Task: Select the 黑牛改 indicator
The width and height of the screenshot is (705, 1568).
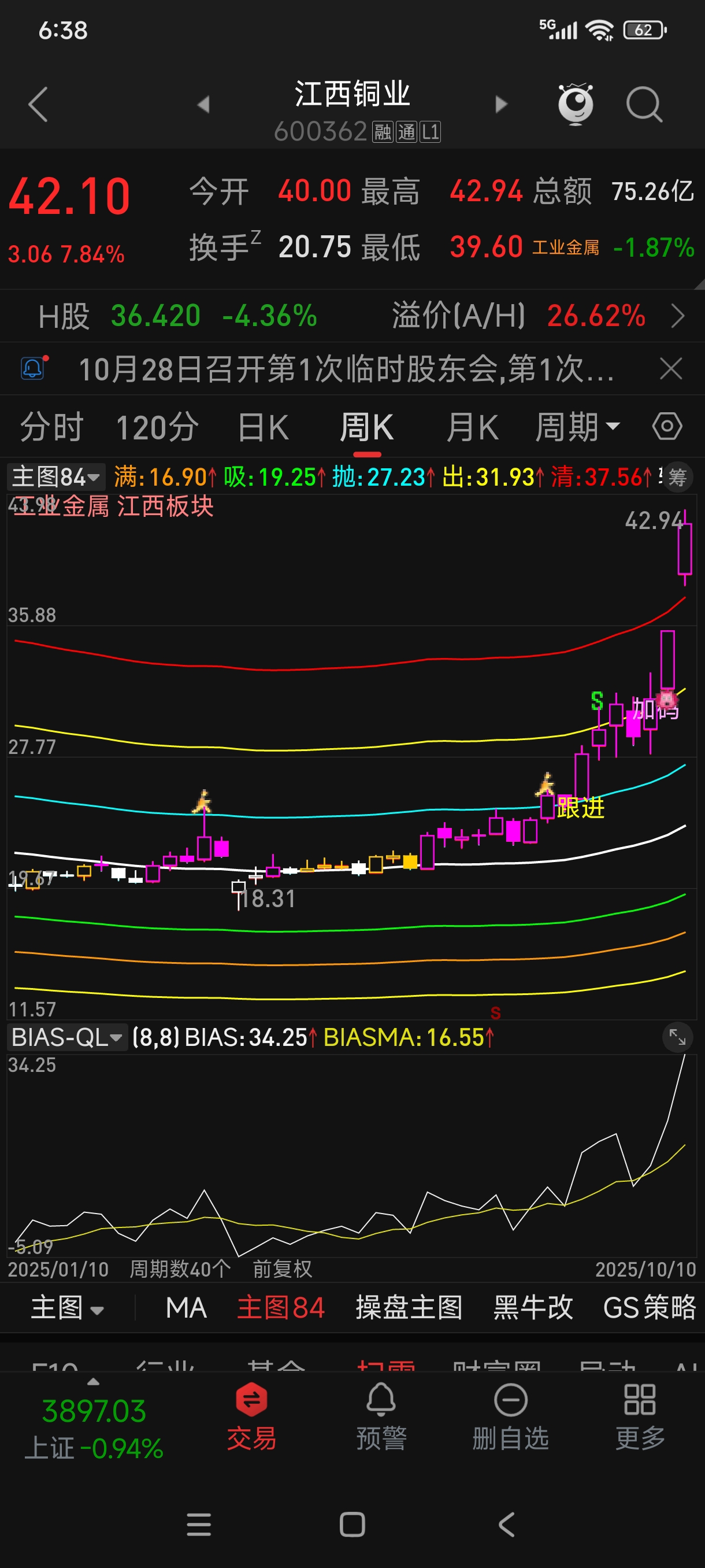Action: [x=533, y=1307]
